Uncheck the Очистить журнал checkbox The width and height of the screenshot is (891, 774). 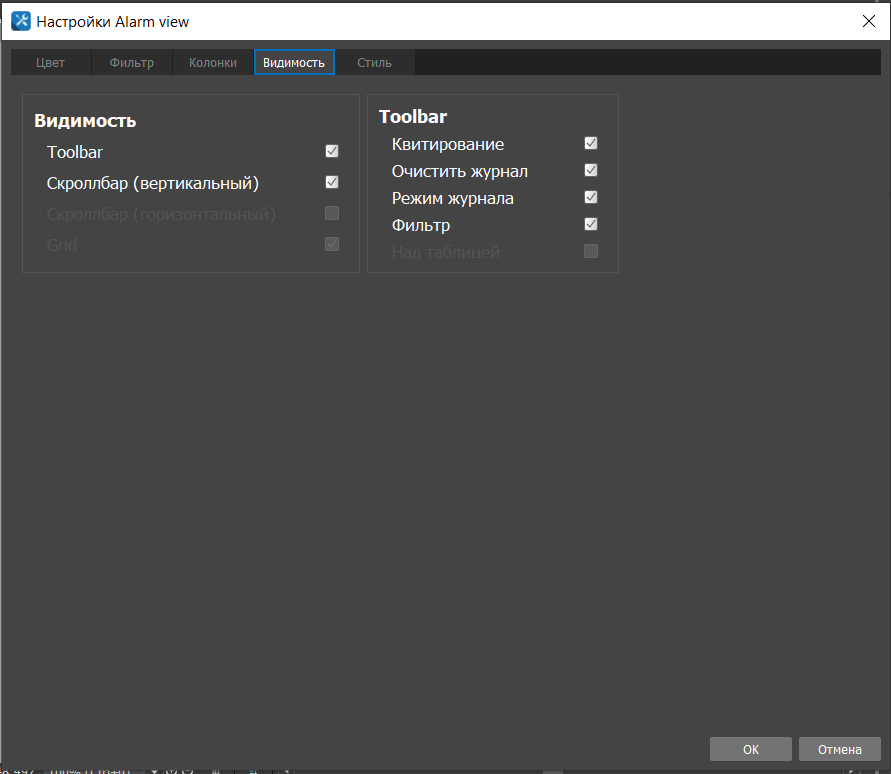(591, 171)
